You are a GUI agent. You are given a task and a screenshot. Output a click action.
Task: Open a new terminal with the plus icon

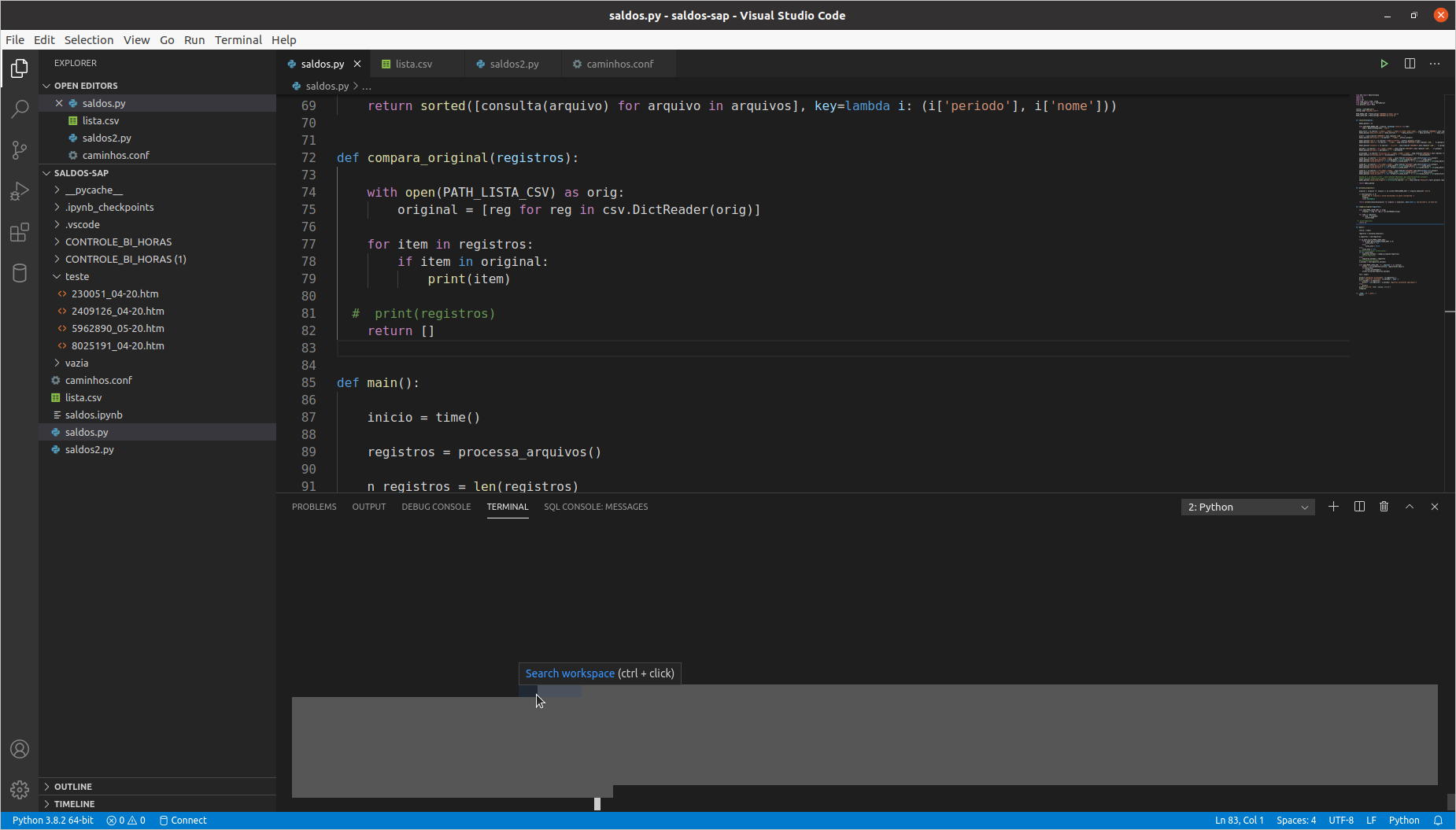1333,507
